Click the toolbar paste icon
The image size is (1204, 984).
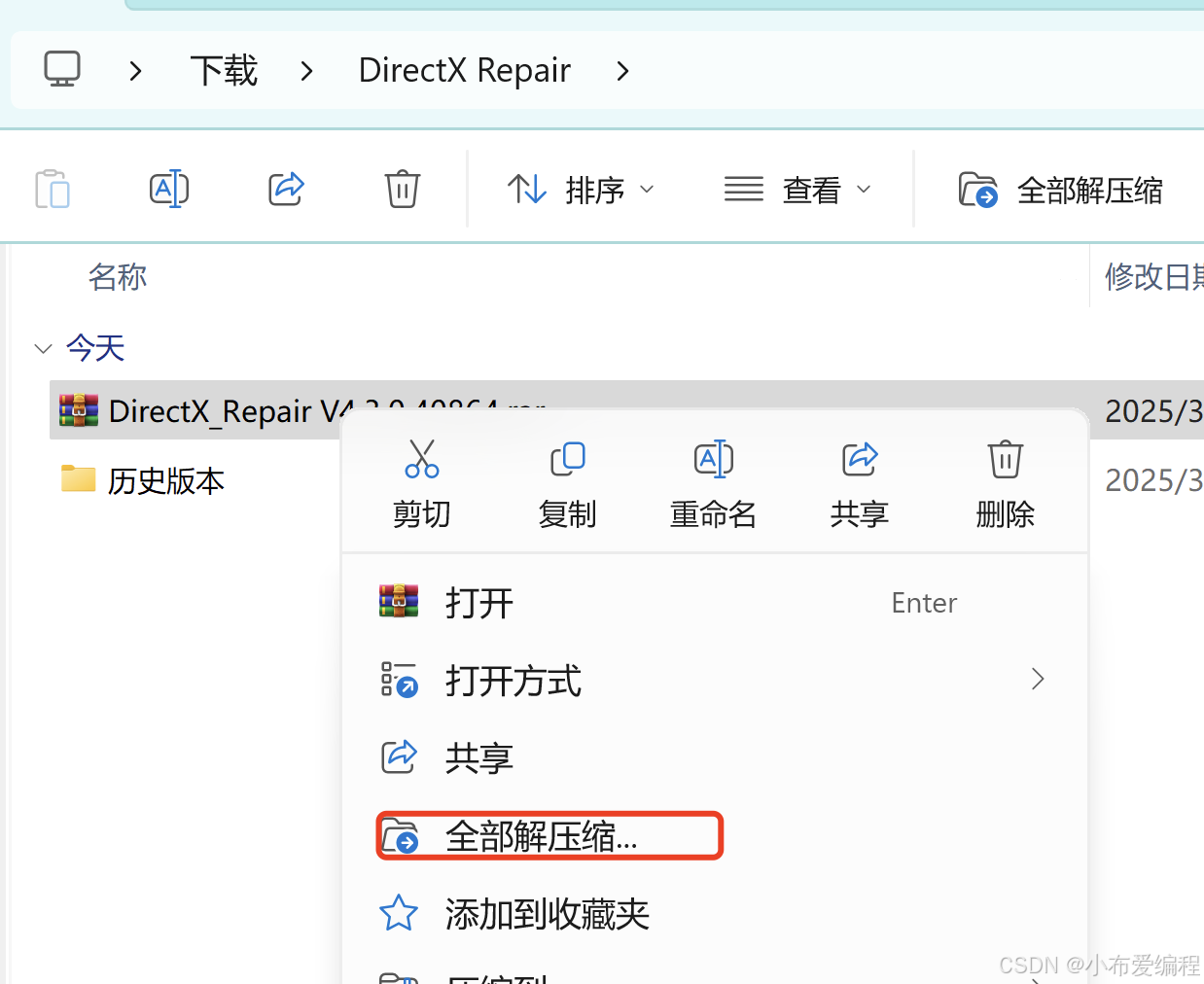tap(53, 189)
